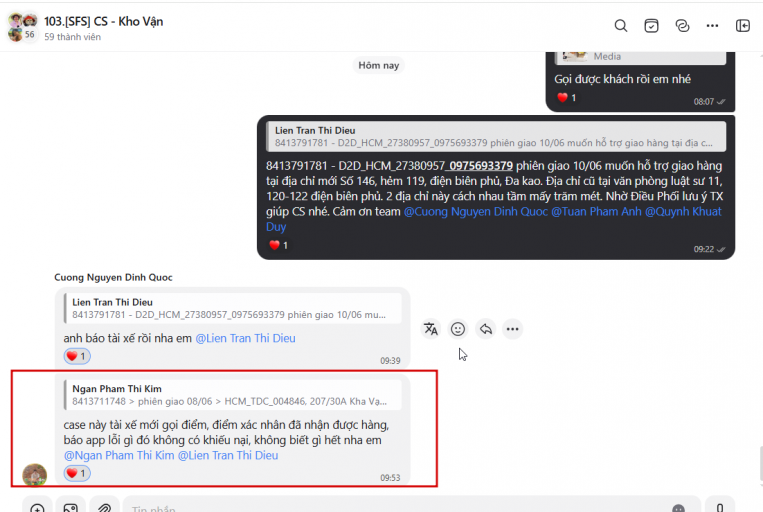Image resolution: width=763 pixels, height=512 pixels.
Task: Open the task checklist icon in header
Action: (651, 26)
